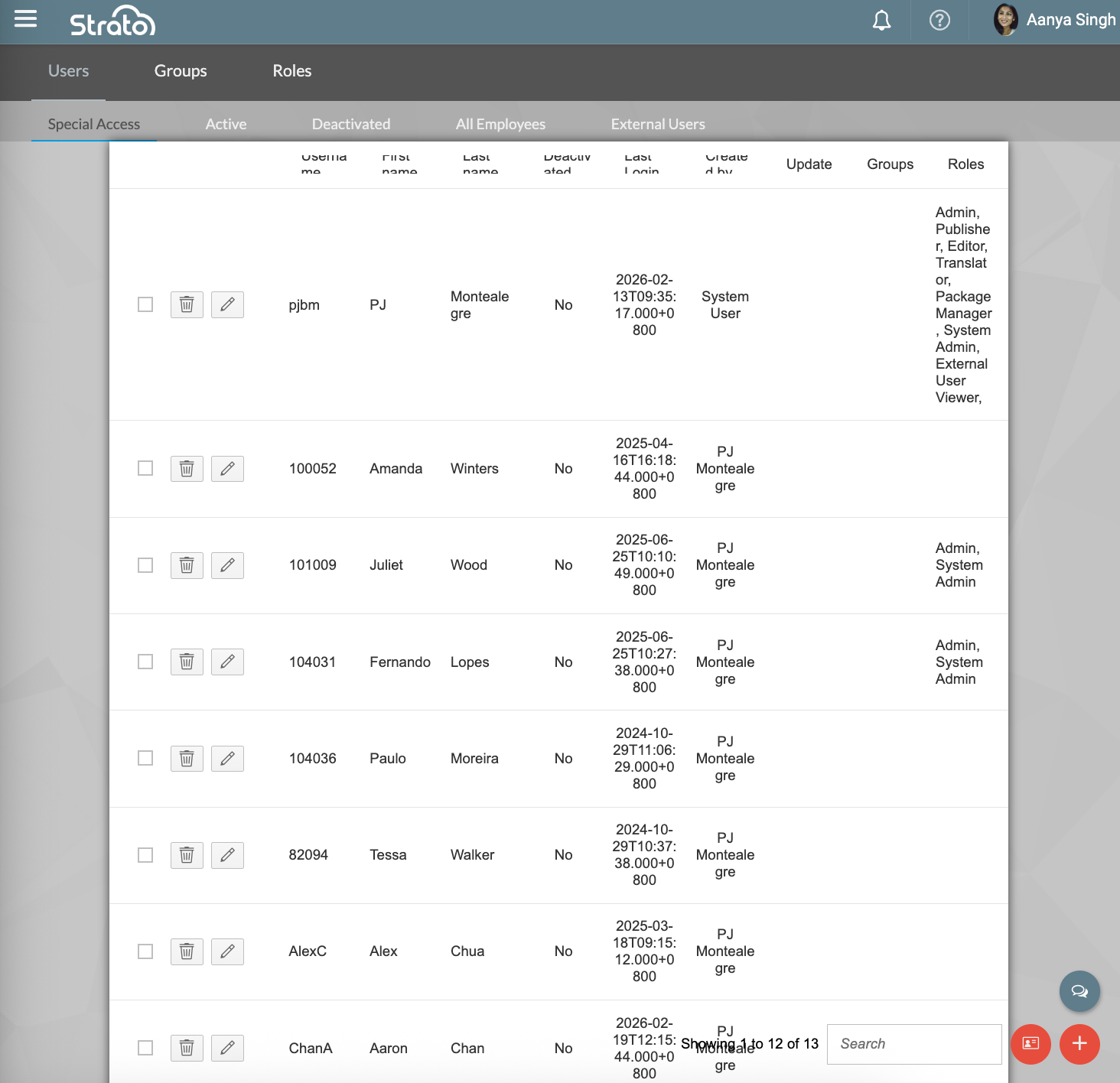This screenshot has width=1120, height=1083.
Task: Delete user pjbm with trash icon
Action: tap(187, 304)
